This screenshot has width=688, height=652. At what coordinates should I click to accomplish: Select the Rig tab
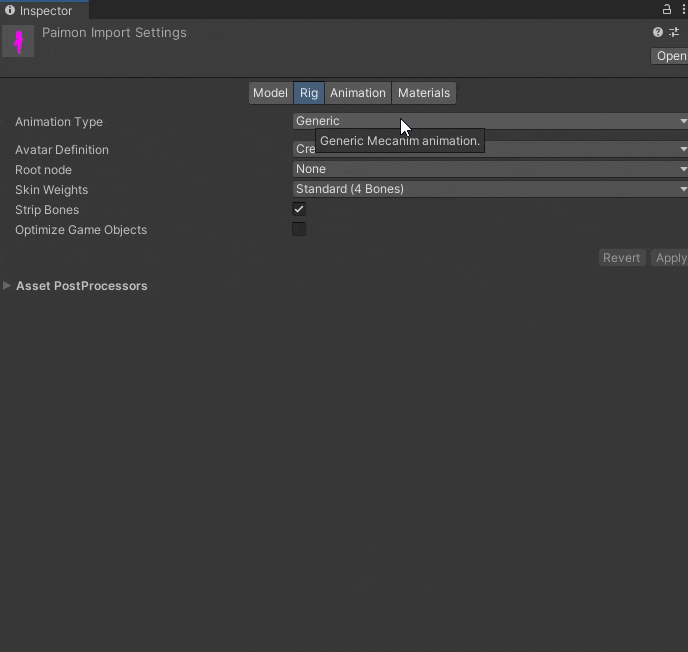click(x=309, y=93)
